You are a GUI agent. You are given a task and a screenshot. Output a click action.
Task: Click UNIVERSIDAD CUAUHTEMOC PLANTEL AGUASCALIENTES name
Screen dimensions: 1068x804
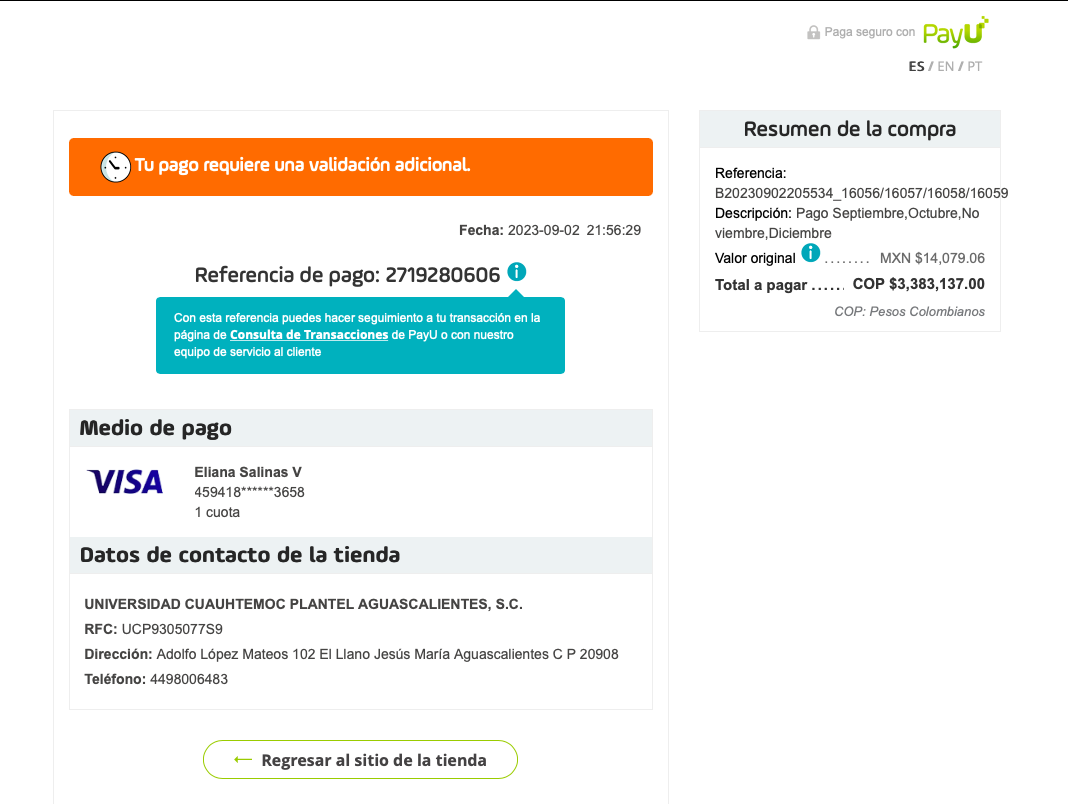point(304,604)
